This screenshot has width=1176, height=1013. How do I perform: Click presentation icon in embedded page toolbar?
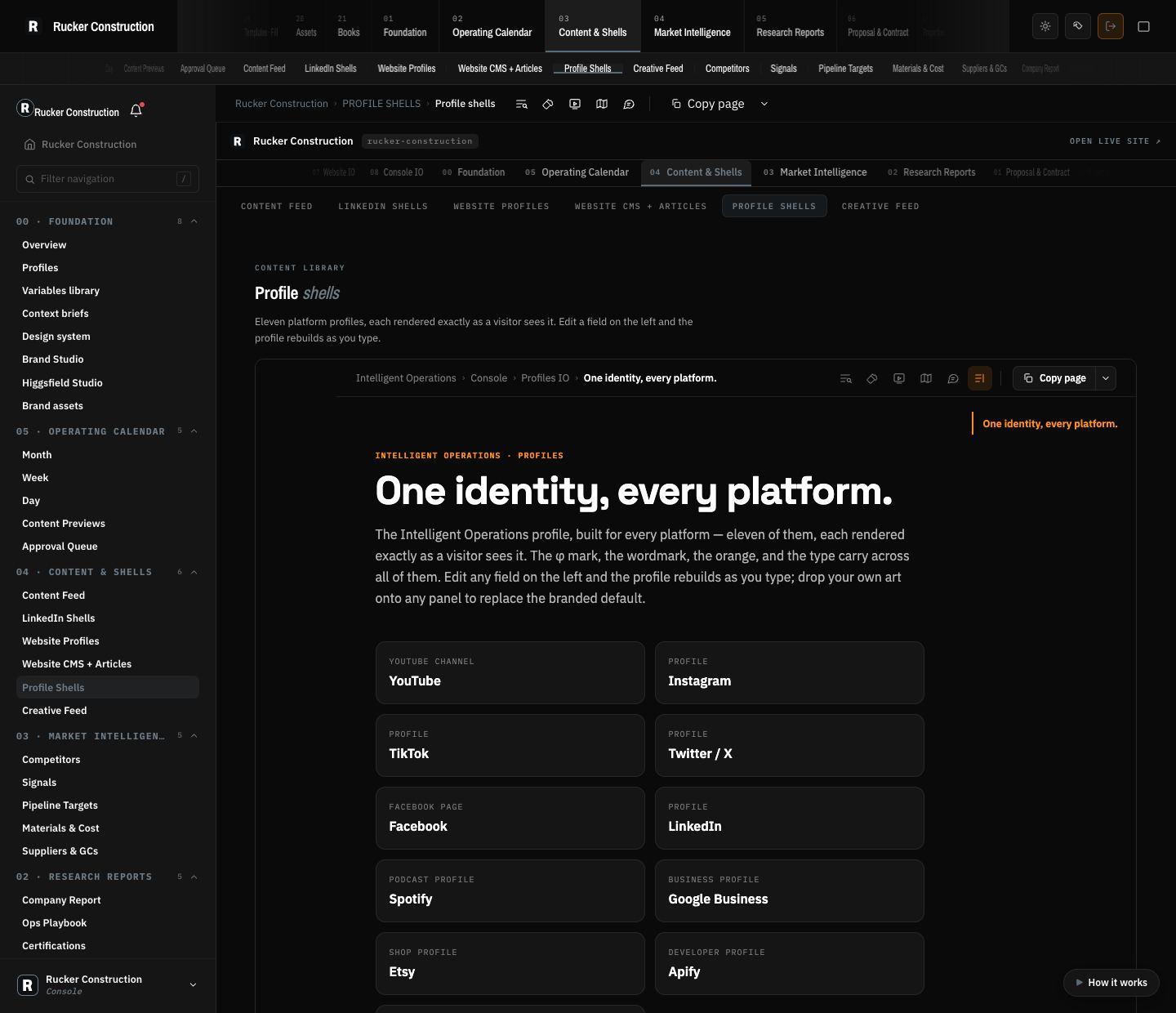pos(899,378)
